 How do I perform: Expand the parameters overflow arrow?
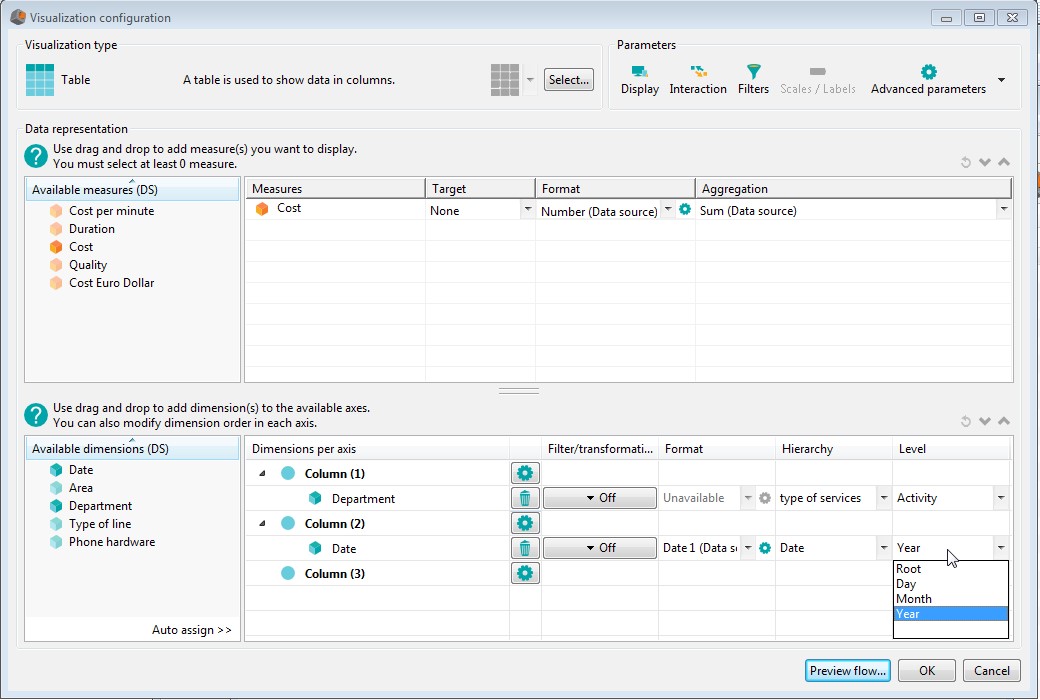1002,80
